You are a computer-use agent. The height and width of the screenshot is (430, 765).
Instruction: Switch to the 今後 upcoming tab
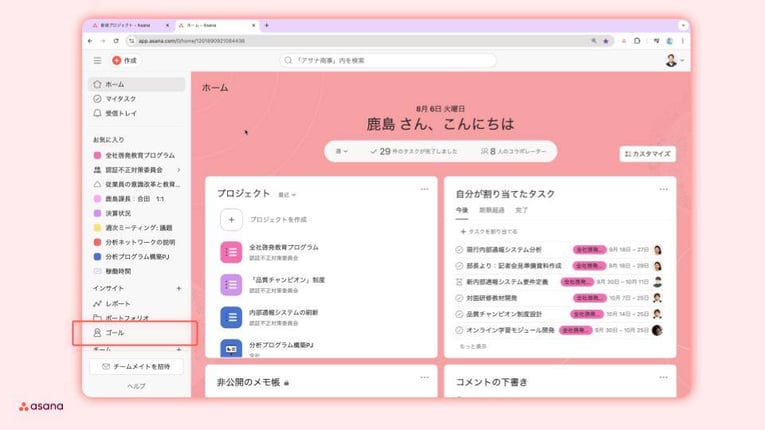(x=462, y=210)
